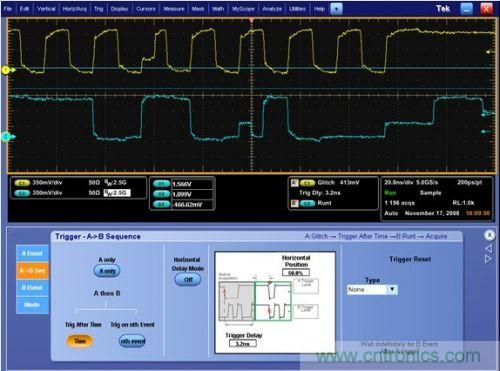Click the A trigger event icon
This screenshot has width=500, height=371.
295,183
